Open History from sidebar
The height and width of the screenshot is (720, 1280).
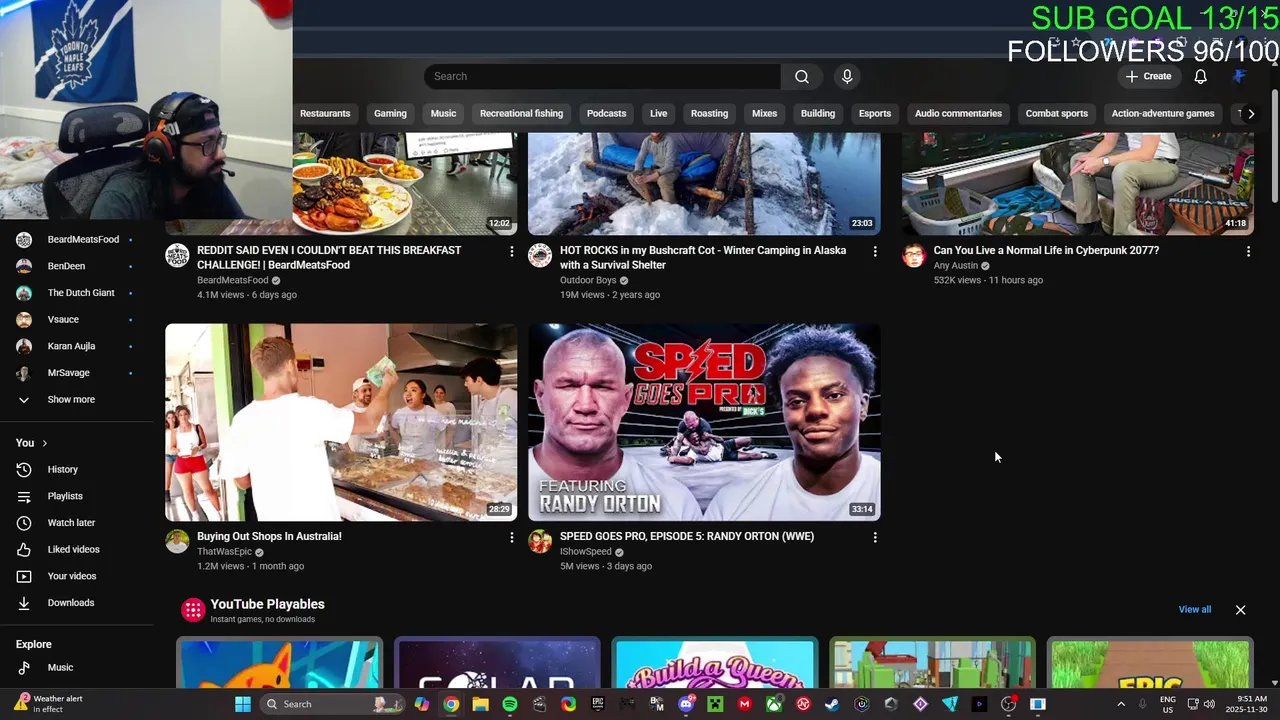click(77, 469)
